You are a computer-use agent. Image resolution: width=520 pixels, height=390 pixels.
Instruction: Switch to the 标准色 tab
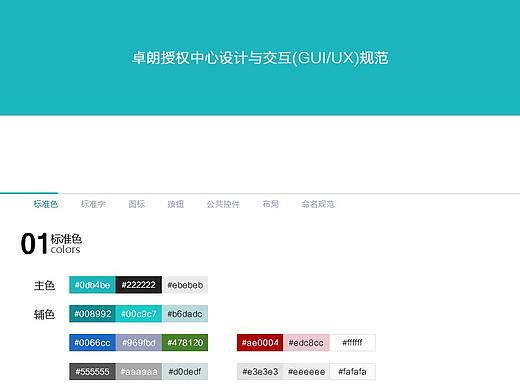pyautogui.click(x=46, y=204)
